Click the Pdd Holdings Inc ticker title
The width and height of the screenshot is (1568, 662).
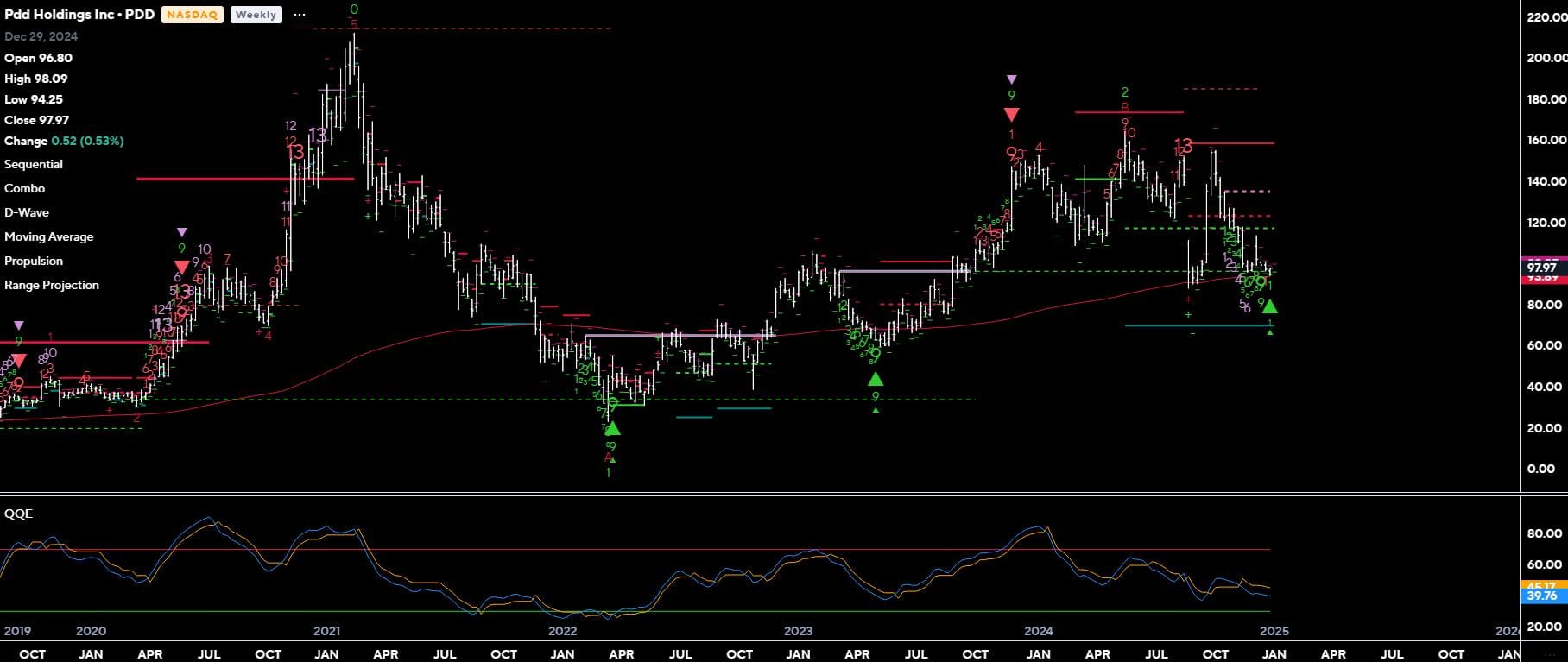click(x=79, y=14)
